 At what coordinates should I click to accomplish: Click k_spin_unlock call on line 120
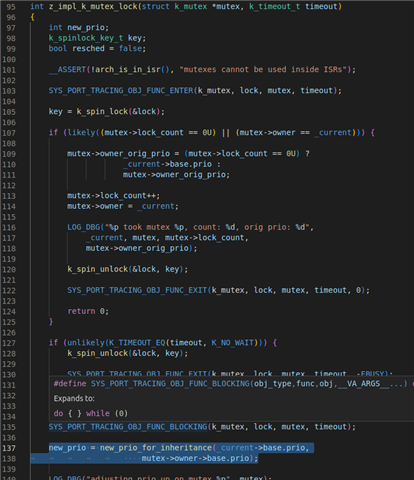98,269
